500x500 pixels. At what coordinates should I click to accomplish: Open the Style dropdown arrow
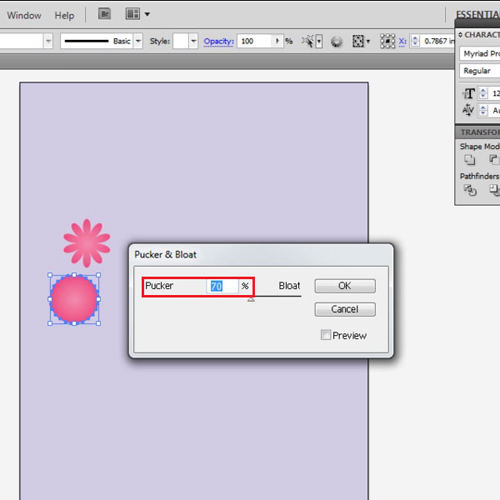193,41
